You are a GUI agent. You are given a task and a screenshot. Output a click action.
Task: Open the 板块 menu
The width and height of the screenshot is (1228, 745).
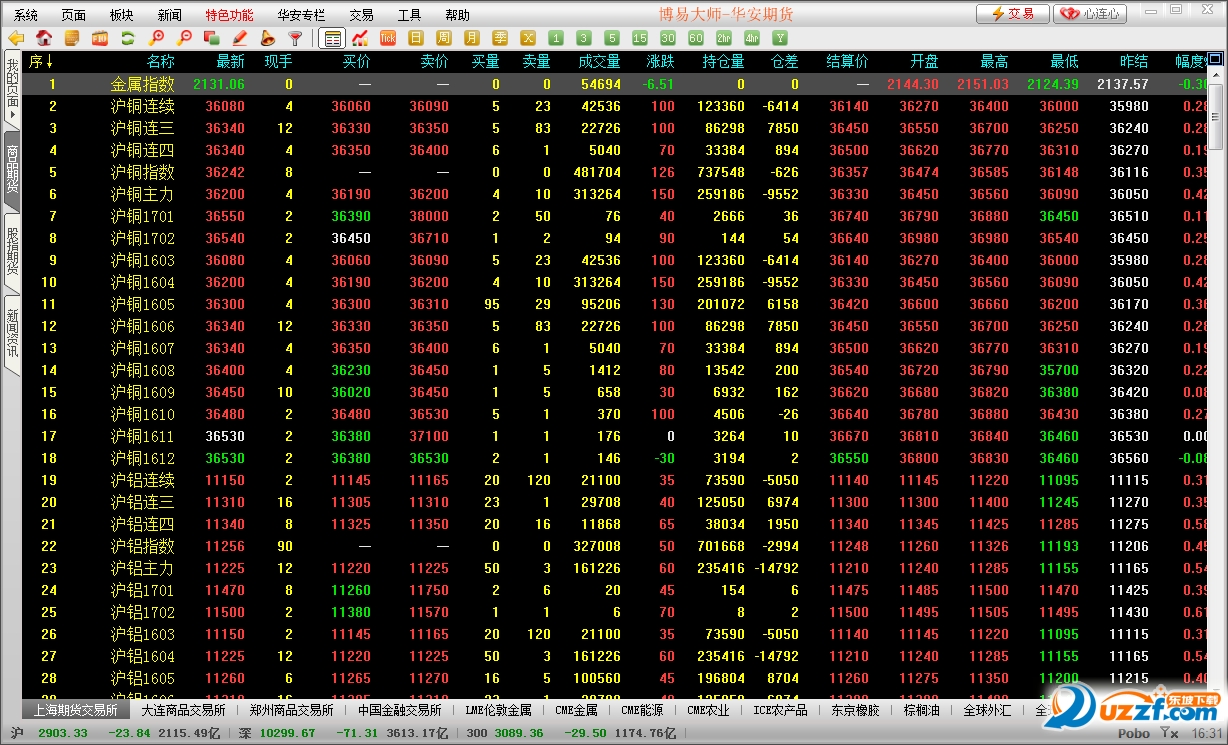(x=122, y=15)
